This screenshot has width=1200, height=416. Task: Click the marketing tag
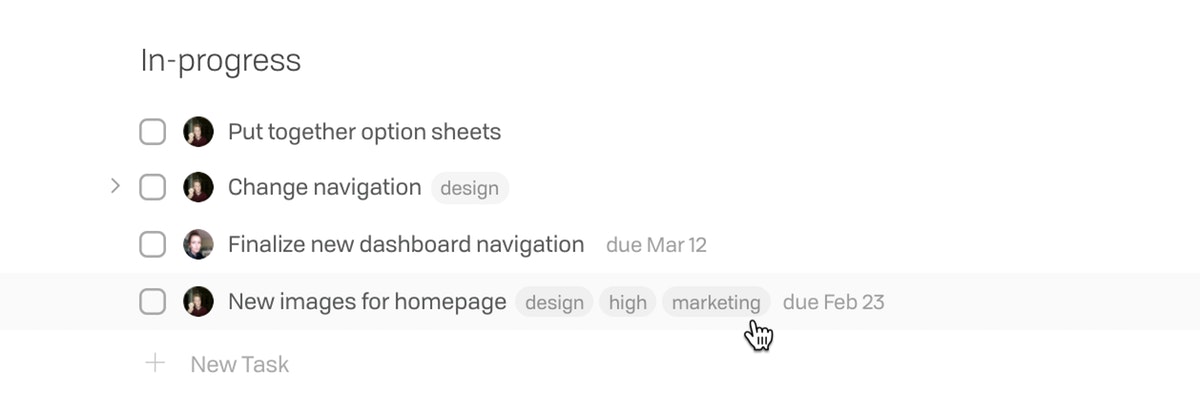point(716,302)
